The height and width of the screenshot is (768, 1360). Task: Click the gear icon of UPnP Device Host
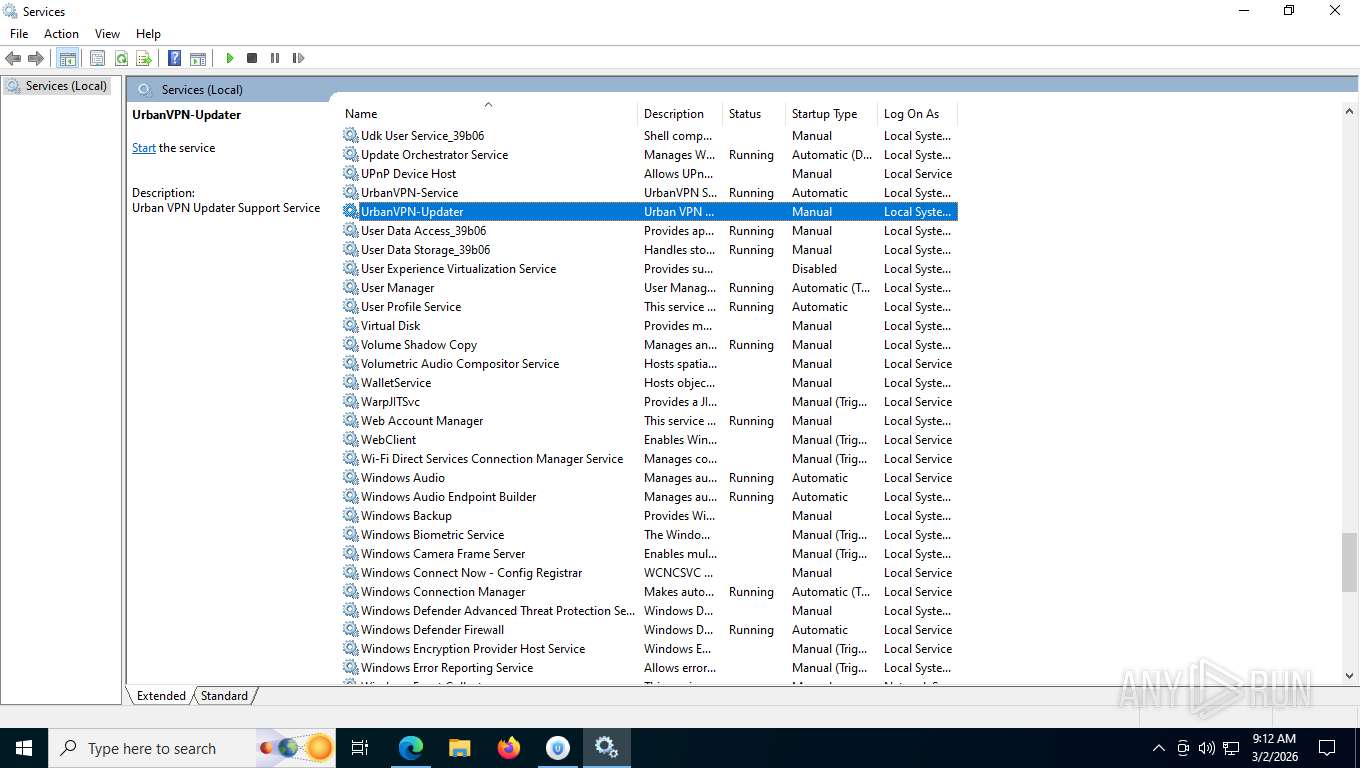pos(350,174)
